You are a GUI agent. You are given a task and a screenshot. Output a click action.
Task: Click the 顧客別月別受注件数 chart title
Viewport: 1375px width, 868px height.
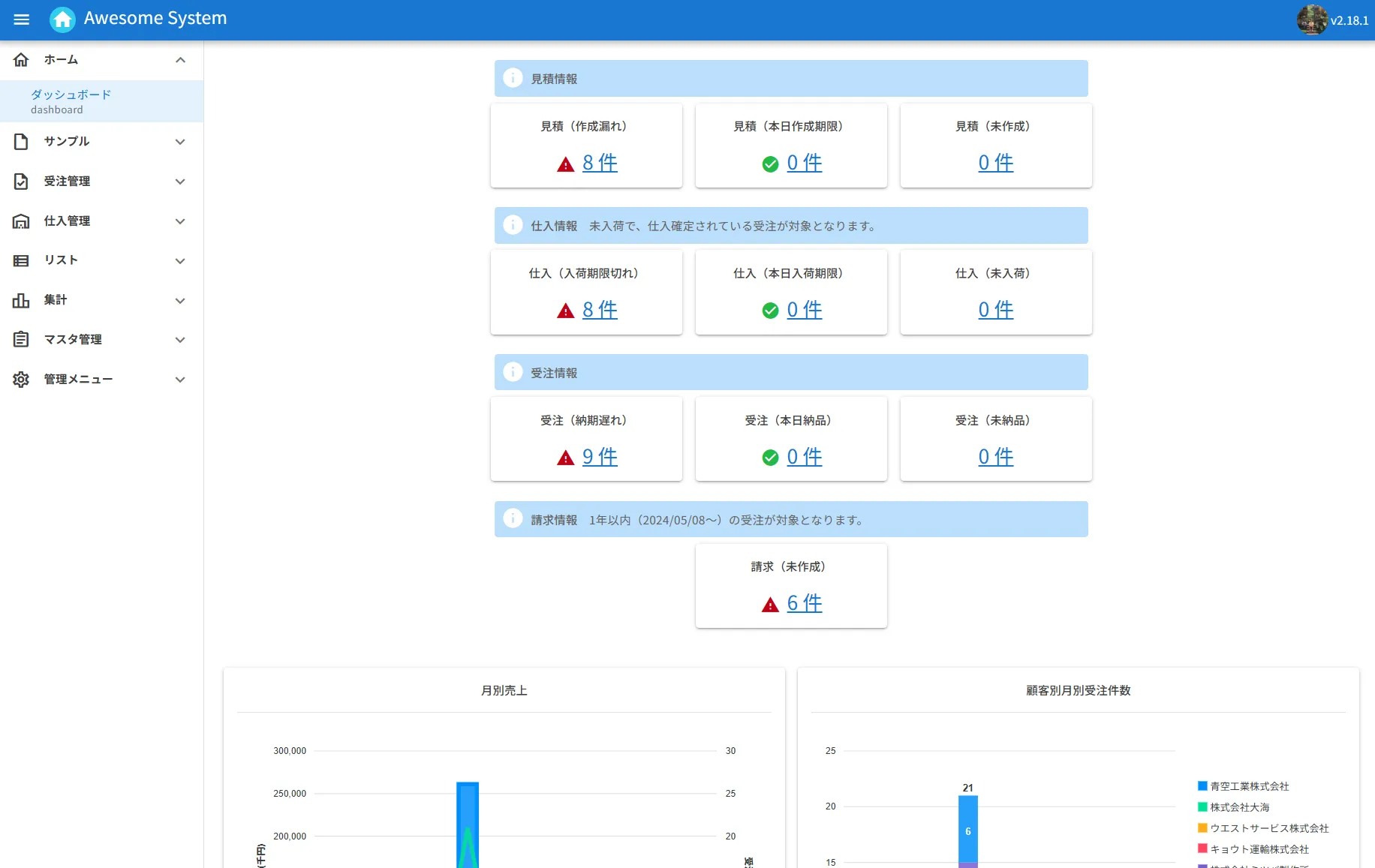1079,690
